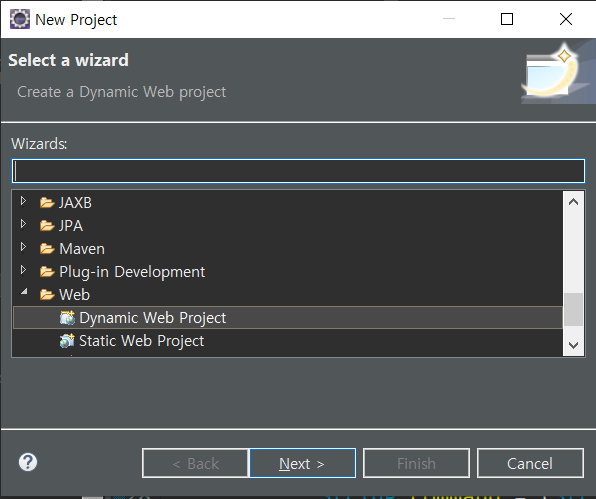Click the Static Web Project wizard icon
596x499 pixels.
click(x=67, y=341)
